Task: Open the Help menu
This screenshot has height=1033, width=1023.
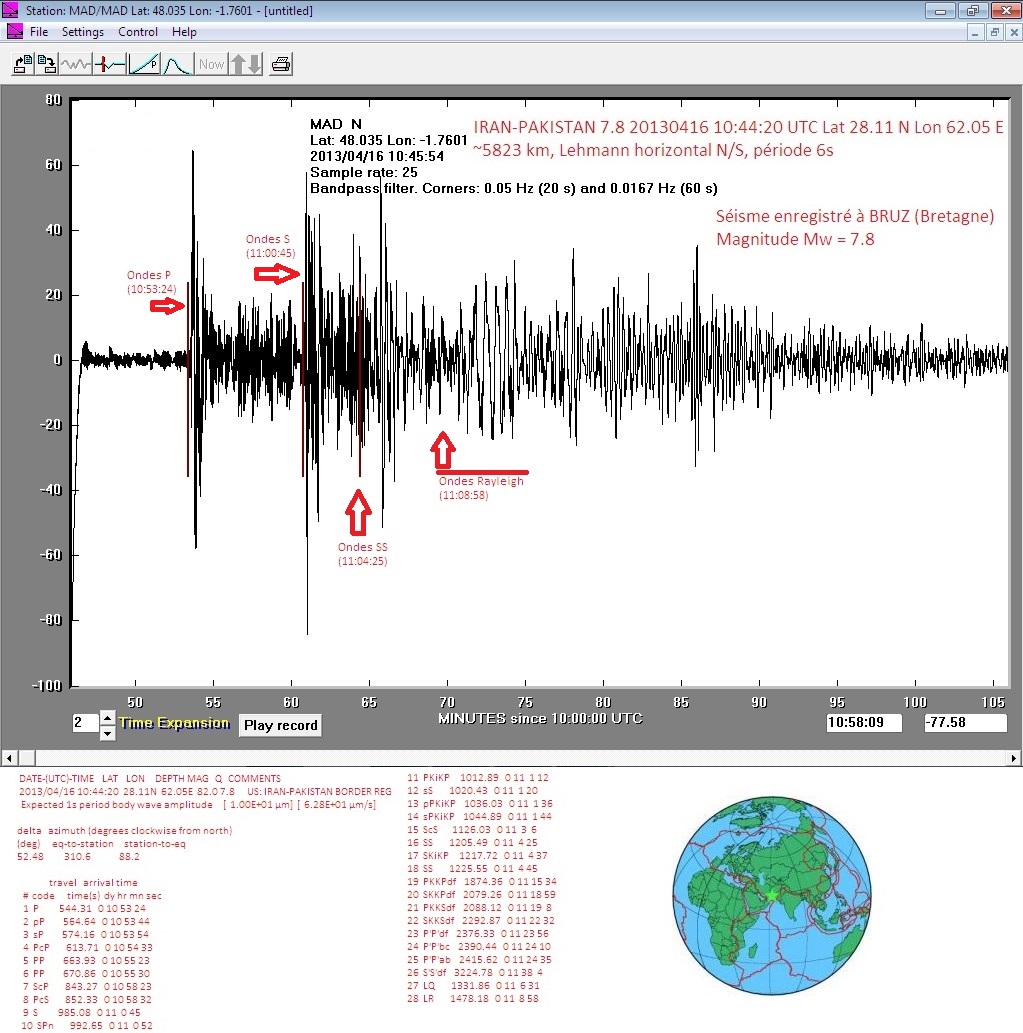Action: 184,32
